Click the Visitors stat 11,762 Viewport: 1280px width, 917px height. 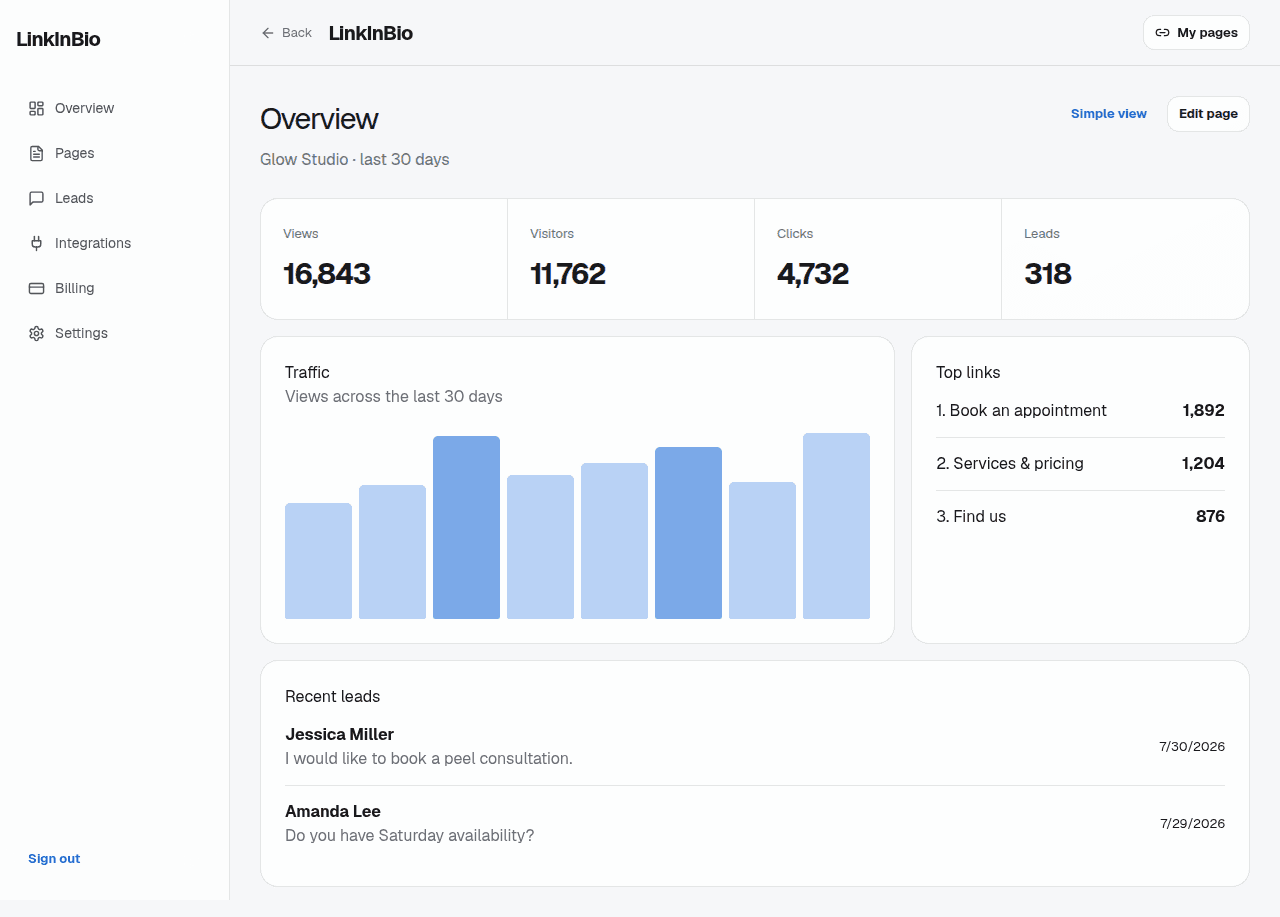tap(568, 274)
